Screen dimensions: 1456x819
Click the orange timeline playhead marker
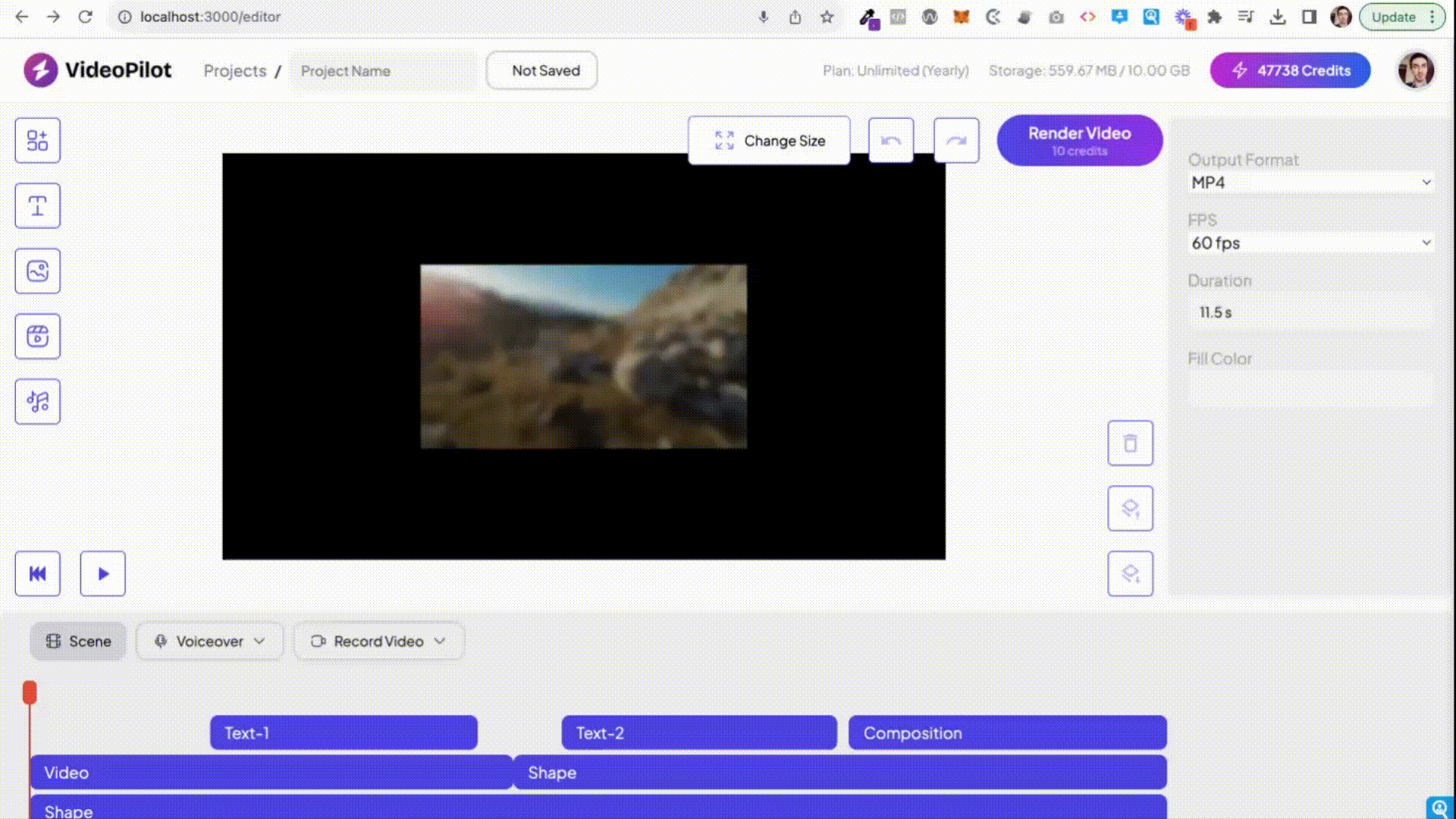30,692
